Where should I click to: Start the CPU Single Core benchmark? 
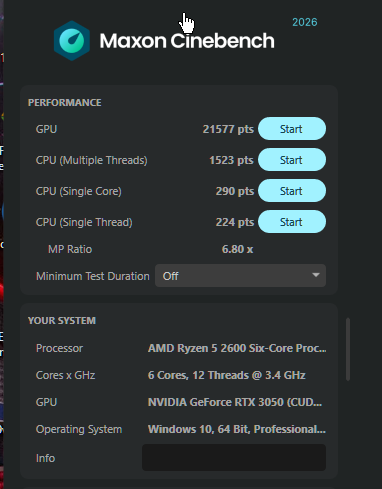(292, 191)
